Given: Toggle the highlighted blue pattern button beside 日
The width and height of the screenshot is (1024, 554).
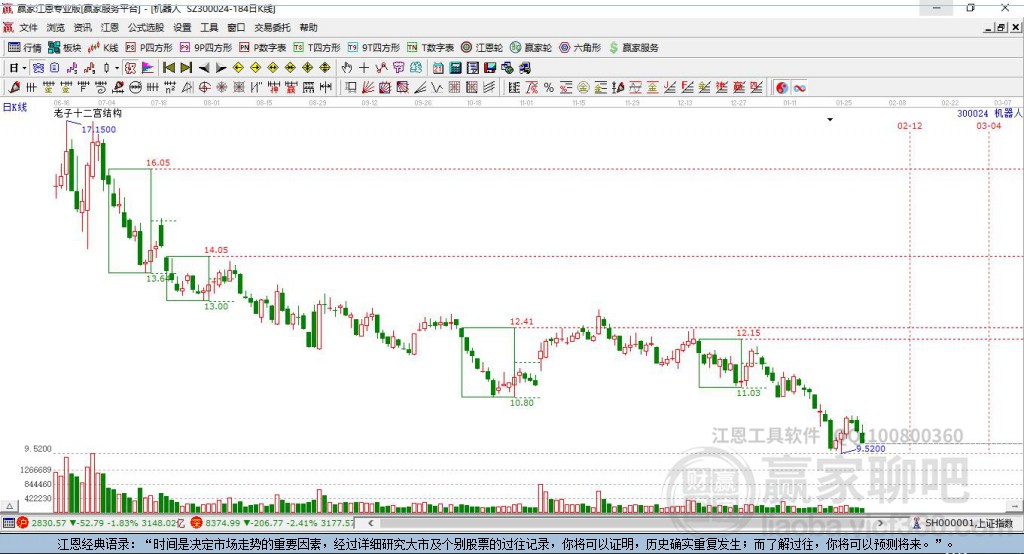Looking at the screenshot, I should pos(39,68).
